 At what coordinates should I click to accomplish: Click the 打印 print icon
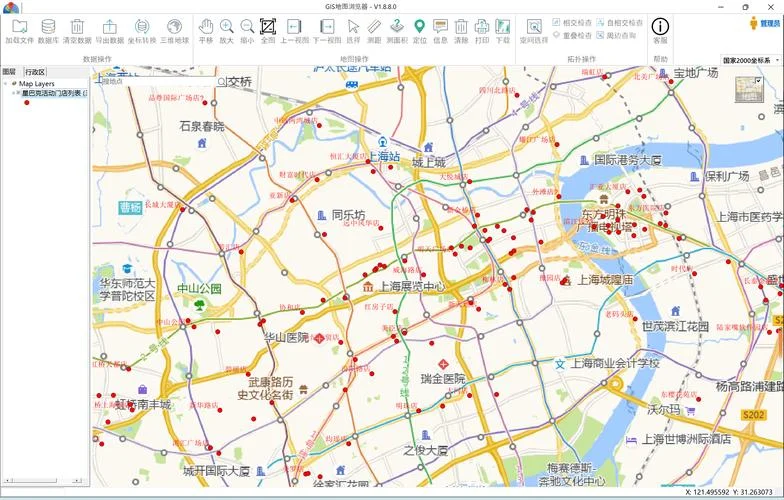click(482, 31)
